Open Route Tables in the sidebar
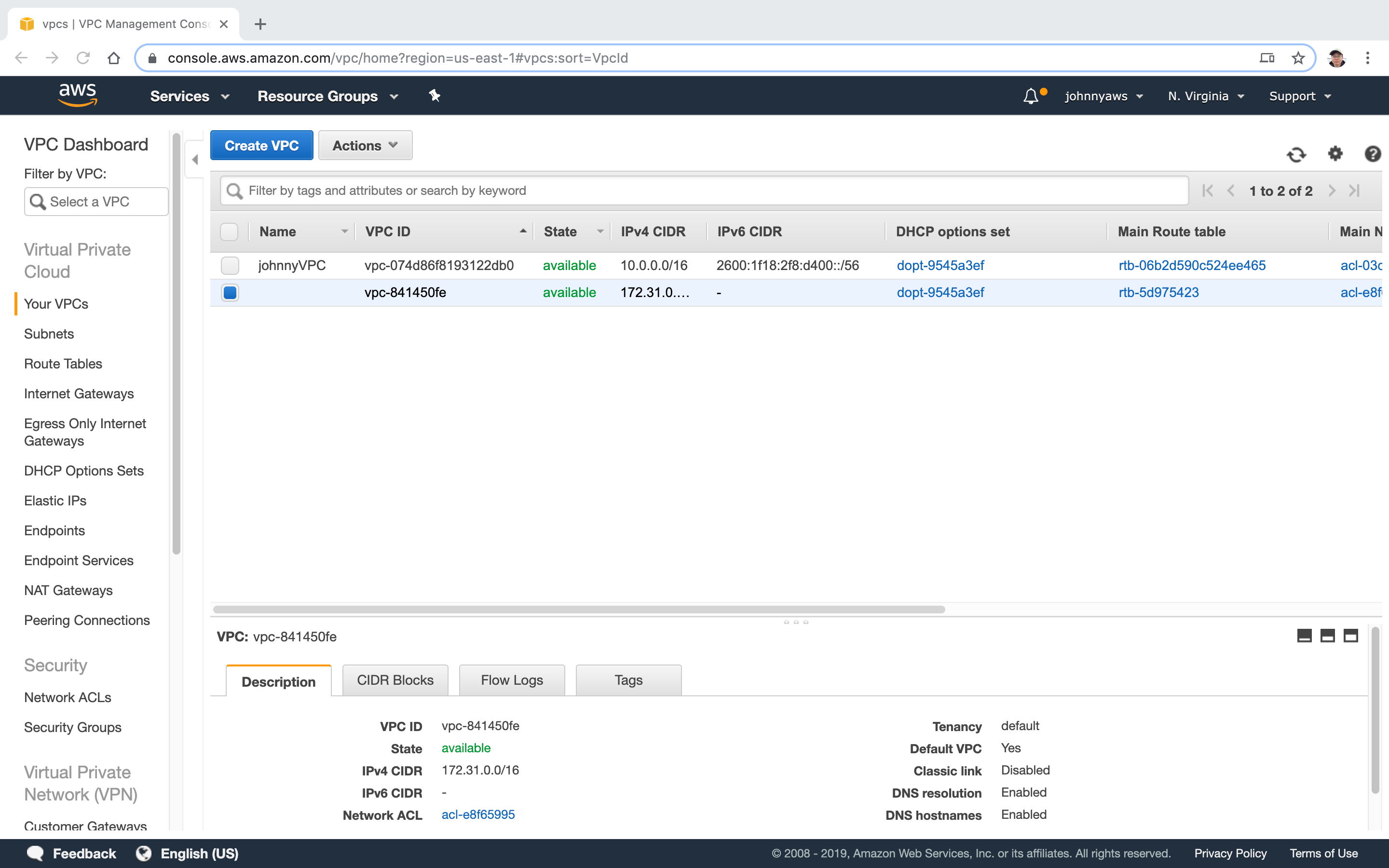The image size is (1389, 868). 63,364
